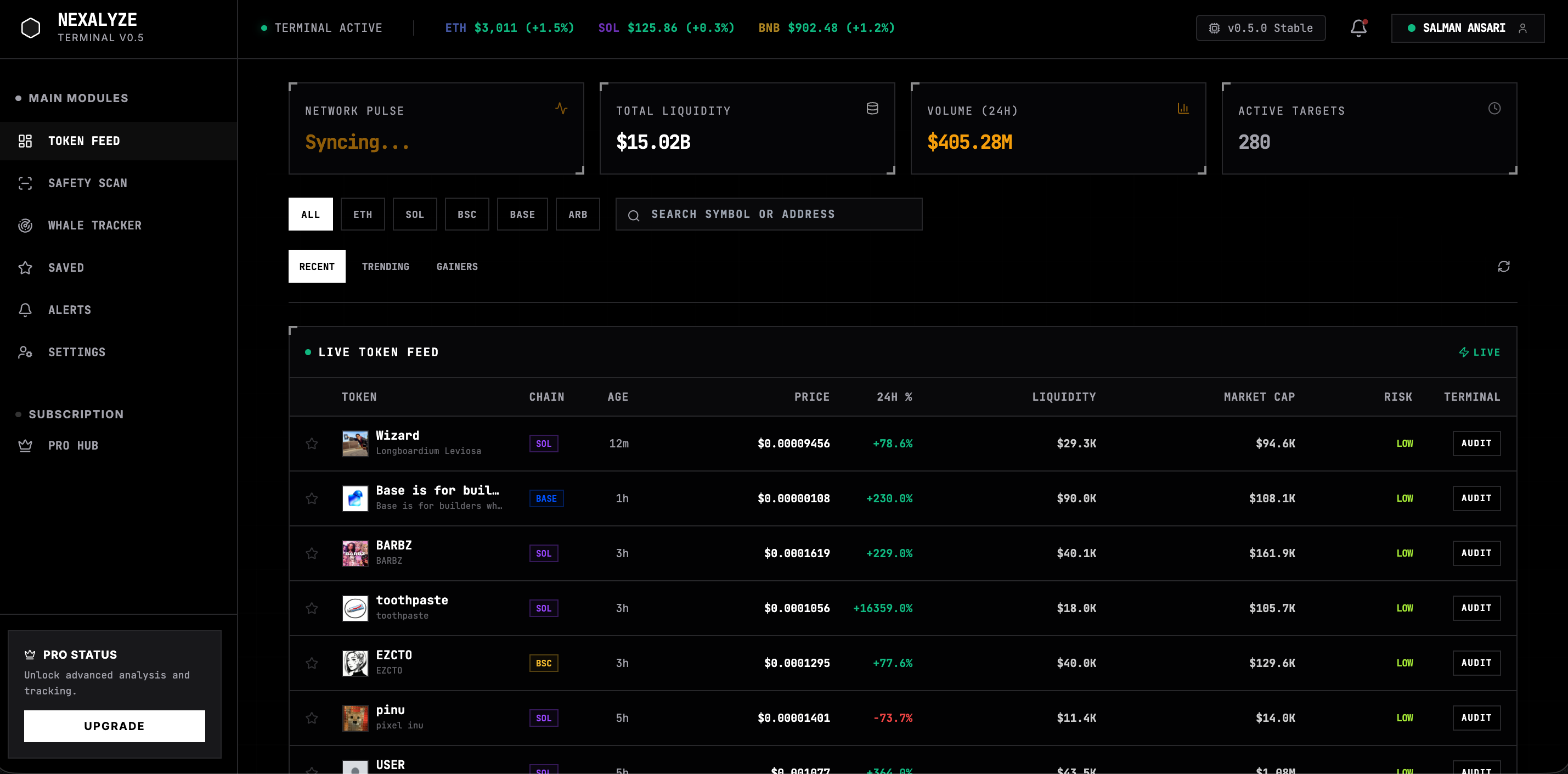Click the Upgrade button

[115, 726]
